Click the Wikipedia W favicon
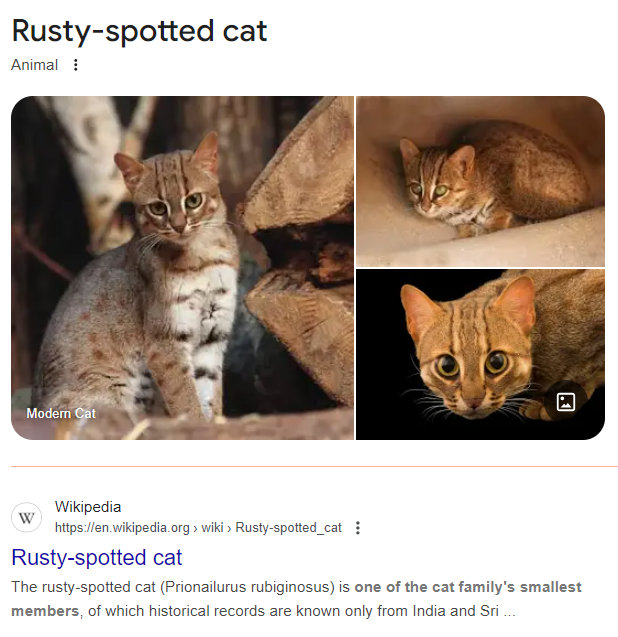 pyautogui.click(x=26, y=517)
